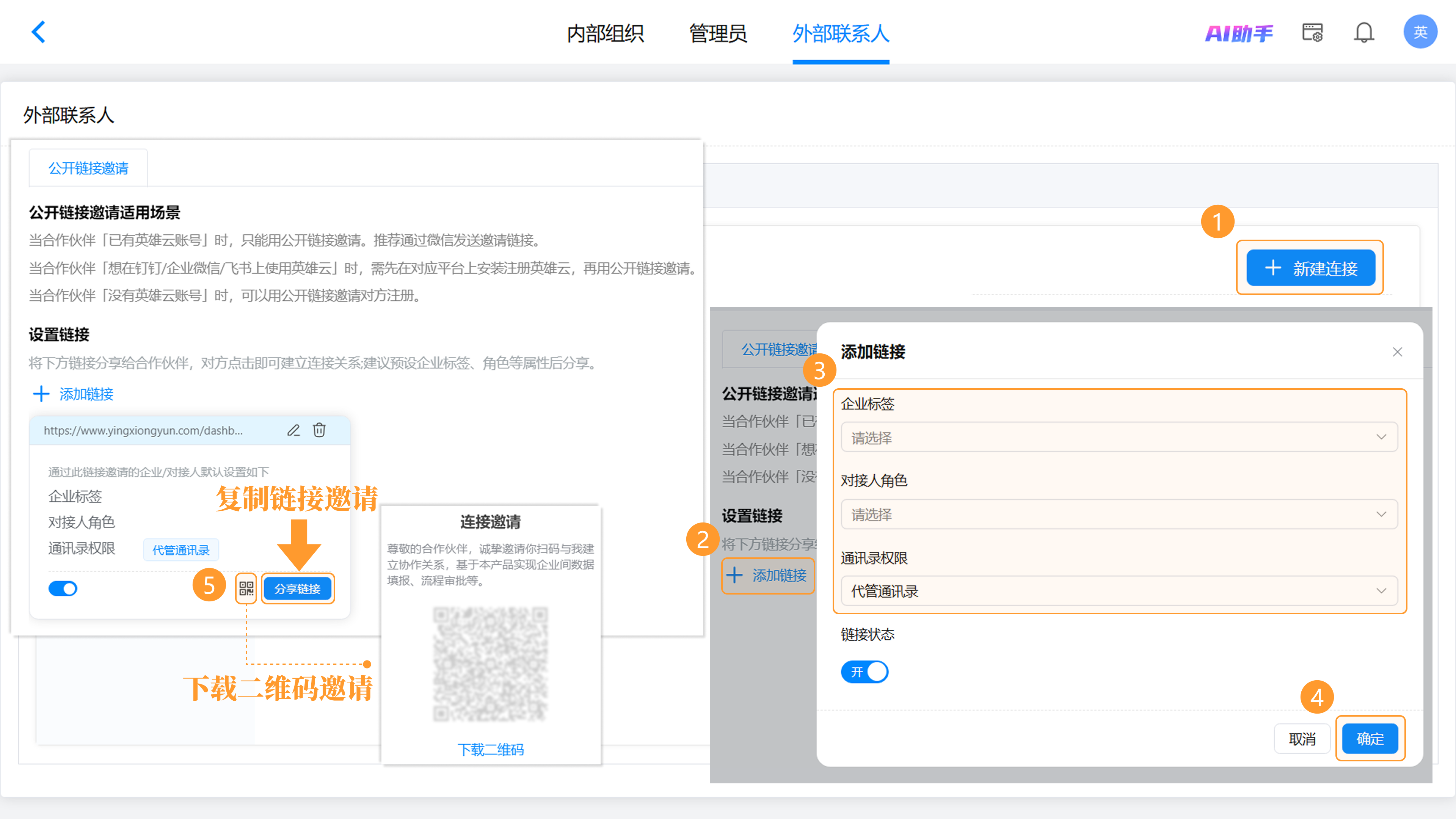Show the QR code for the link
The width and height of the screenshot is (1456, 819).
246,588
